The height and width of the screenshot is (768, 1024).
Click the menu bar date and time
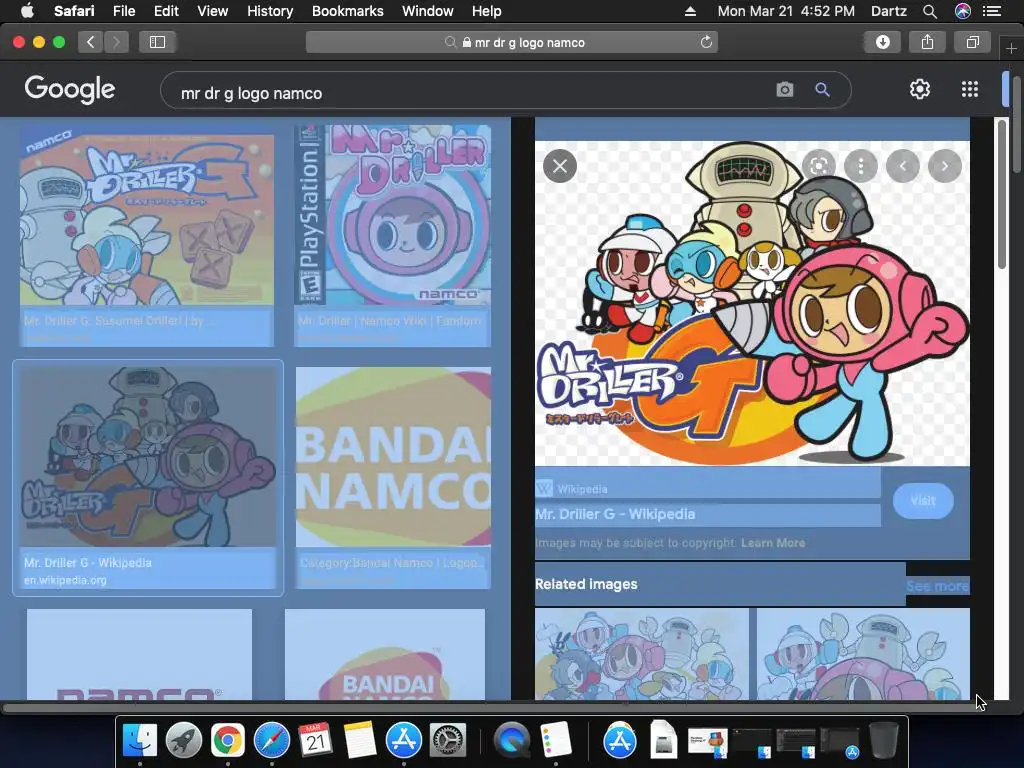[786, 11]
